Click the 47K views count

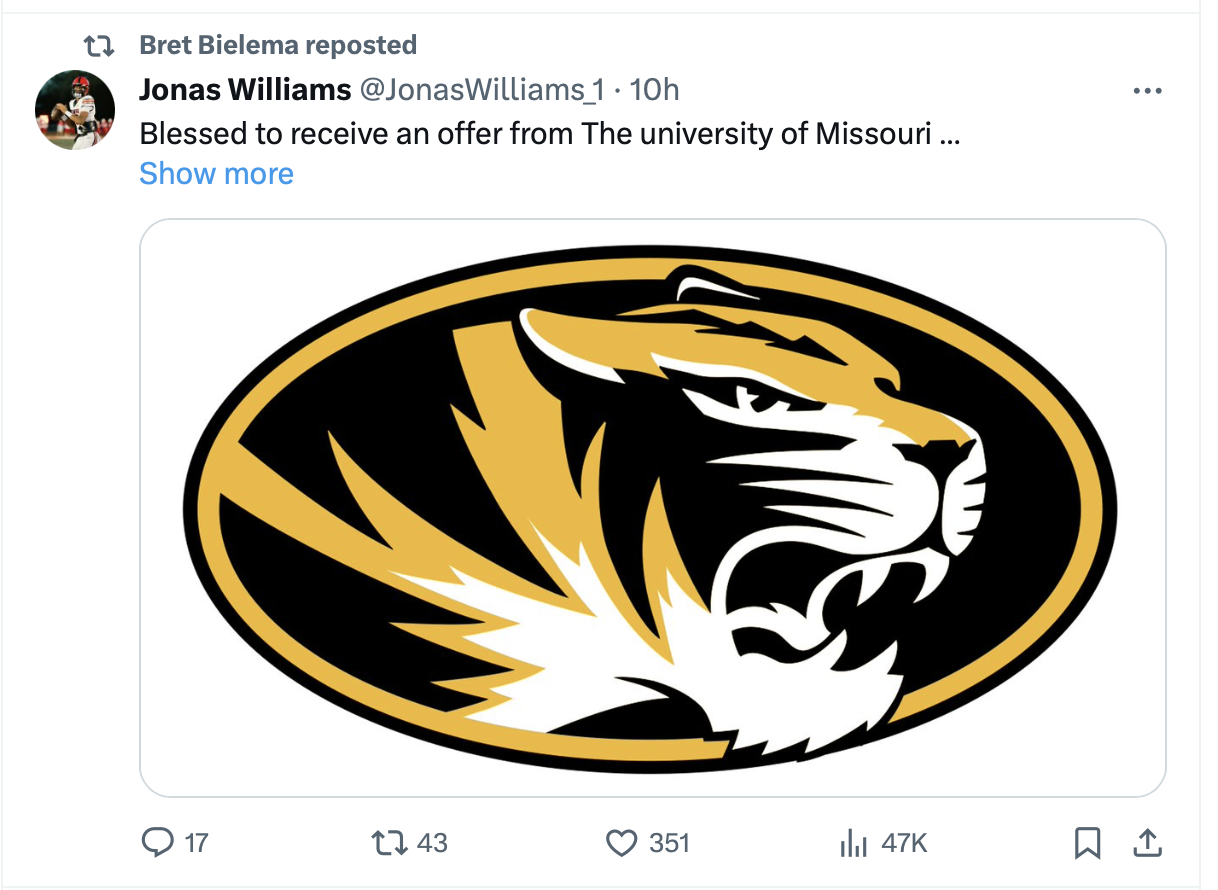904,843
